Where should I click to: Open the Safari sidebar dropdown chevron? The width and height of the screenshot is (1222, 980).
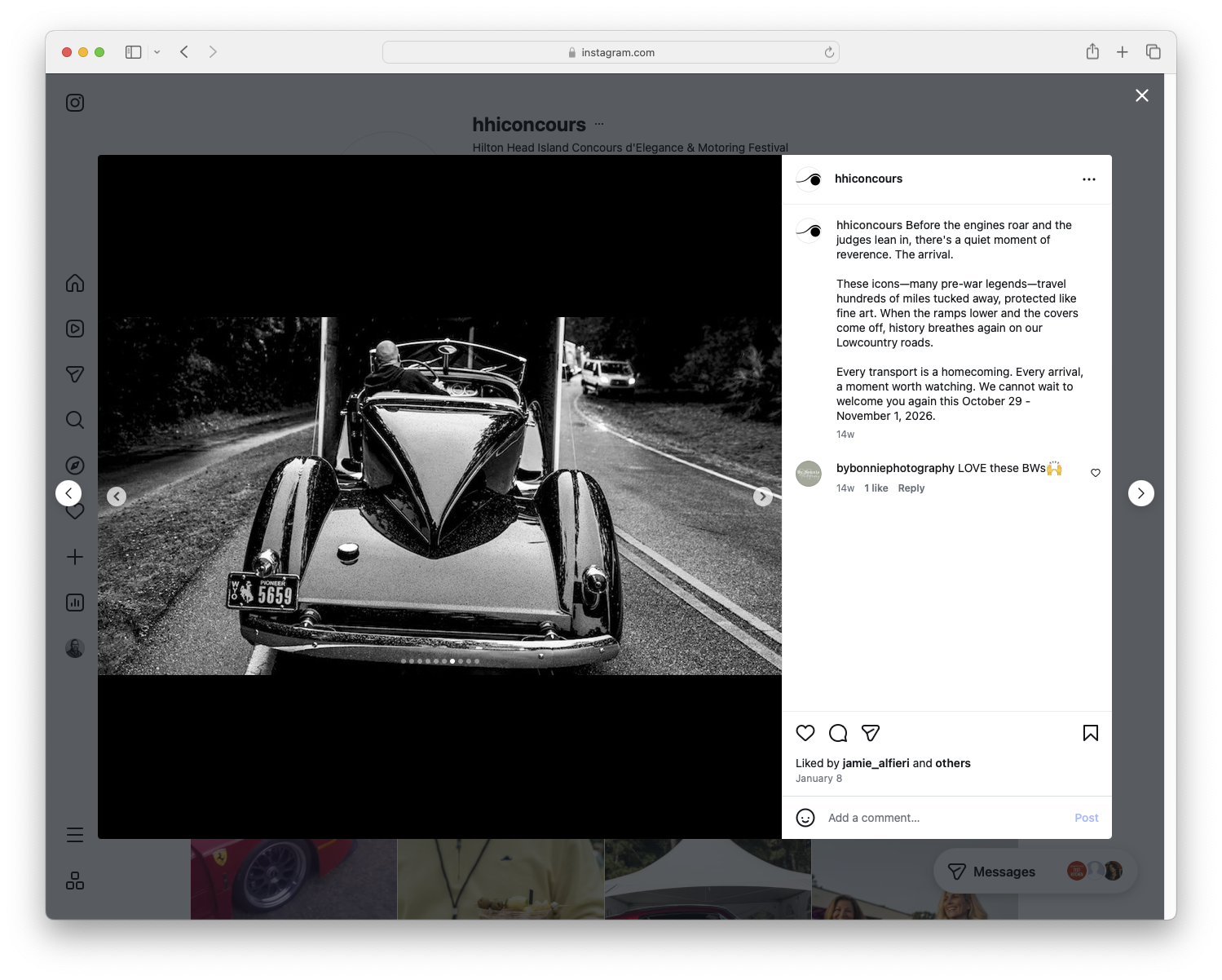pyautogui.click(x=157, y=51)
